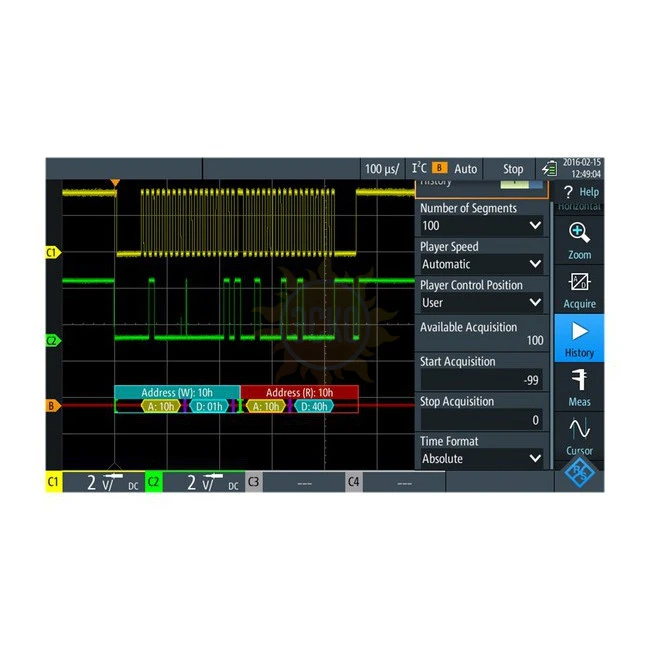This screenshot has height=650, width=650.
Task: Select the Address (W): 10h frame
Action: [x=177, y=392]
